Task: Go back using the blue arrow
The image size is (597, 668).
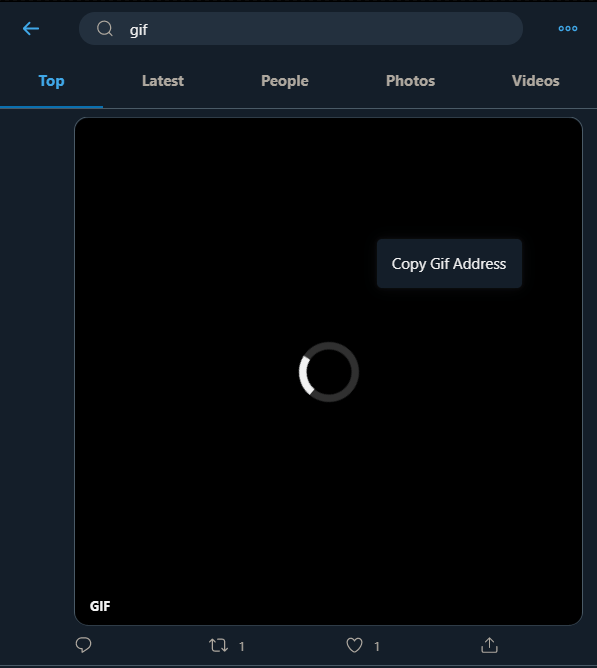Action: pos(31,29)
